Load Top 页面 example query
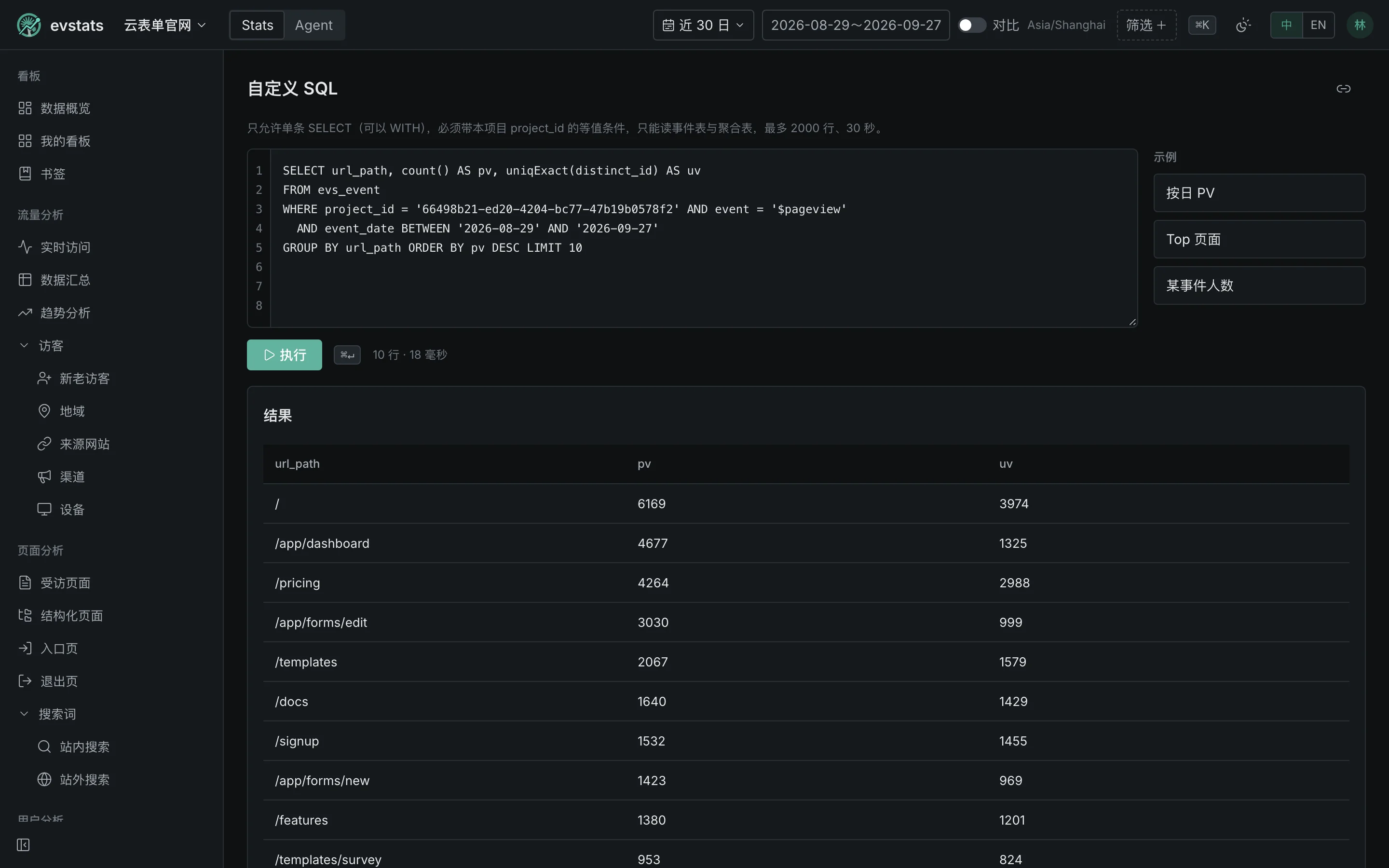This screenshot has height=868, width=1389. click(1259, 239)
